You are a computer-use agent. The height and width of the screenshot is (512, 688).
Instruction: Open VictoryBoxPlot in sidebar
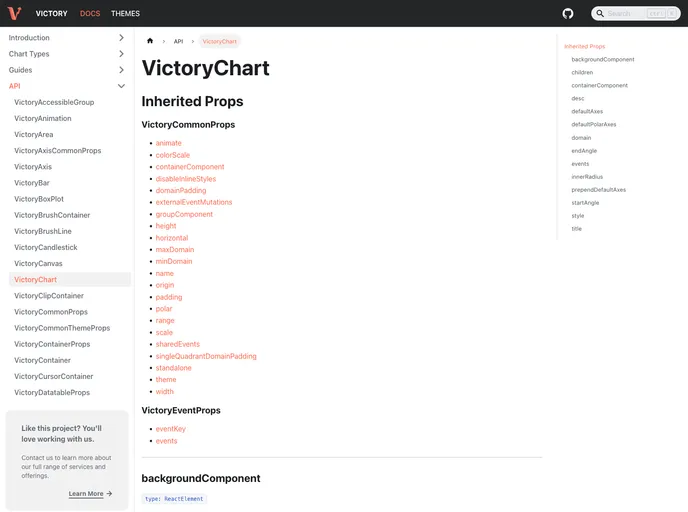pos(39,199)
